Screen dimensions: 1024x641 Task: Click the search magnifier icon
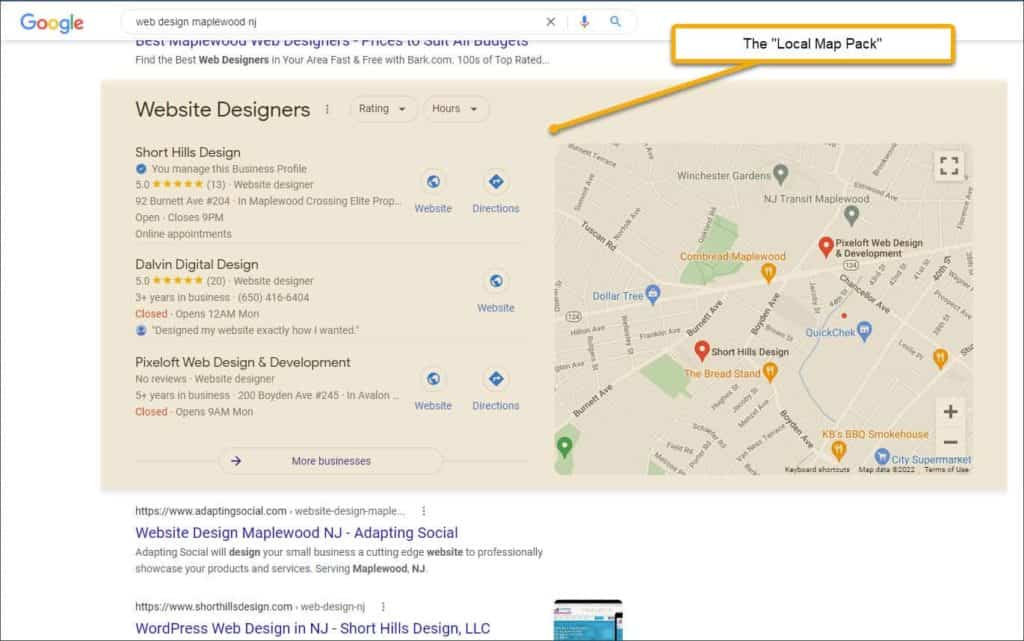[x=615, y=22]
